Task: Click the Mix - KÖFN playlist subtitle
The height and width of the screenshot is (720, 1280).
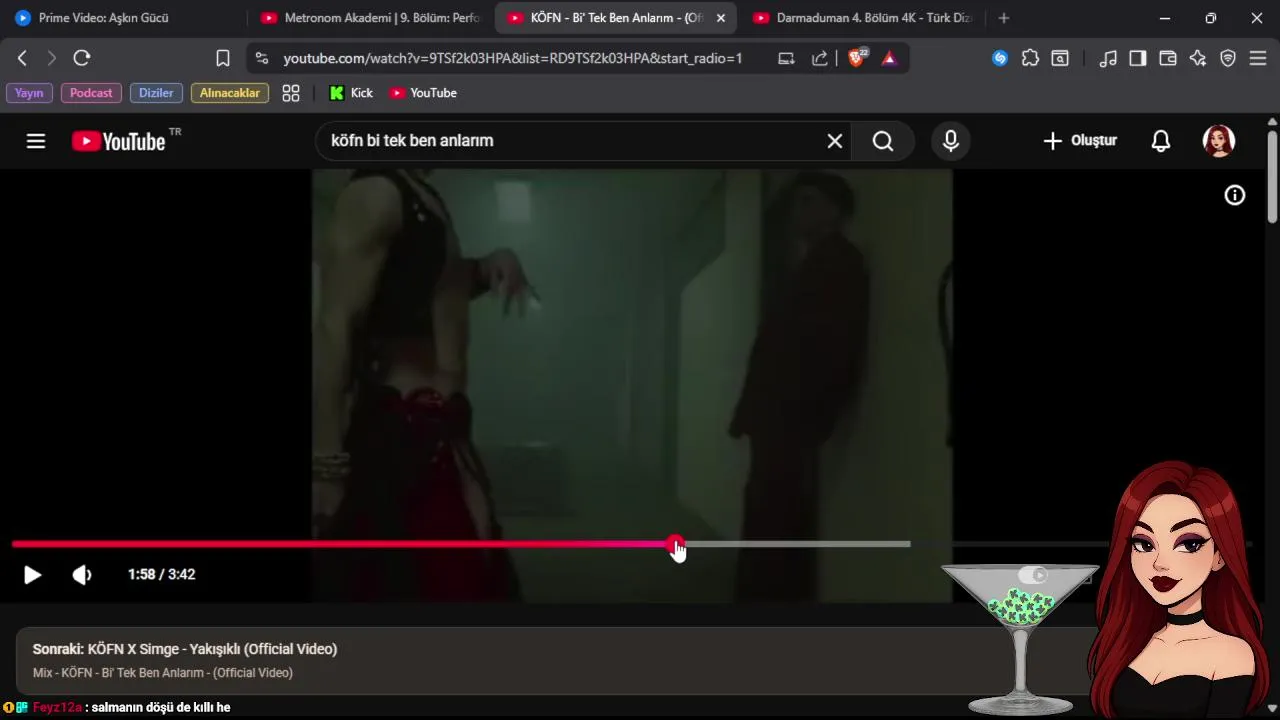Action: [163, 673]
